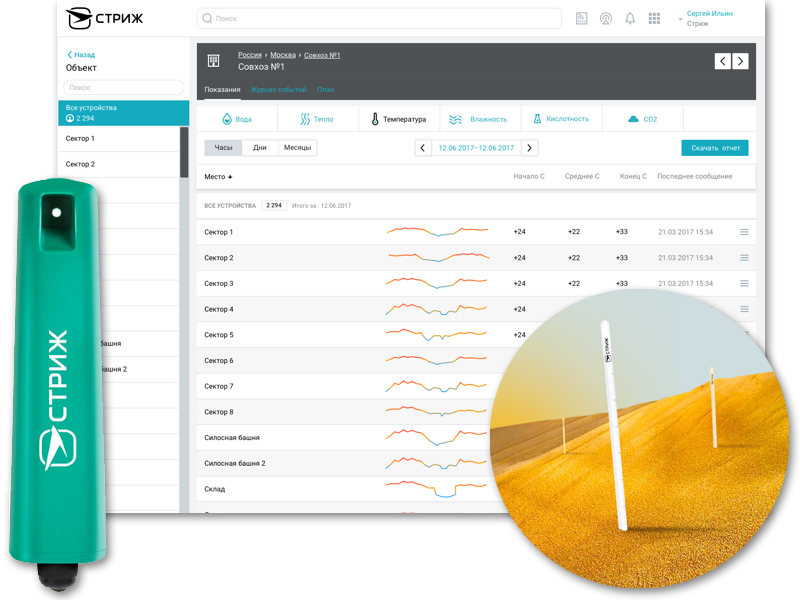Sort table by Место column
800x600 pixels.
tap(218, 177)
